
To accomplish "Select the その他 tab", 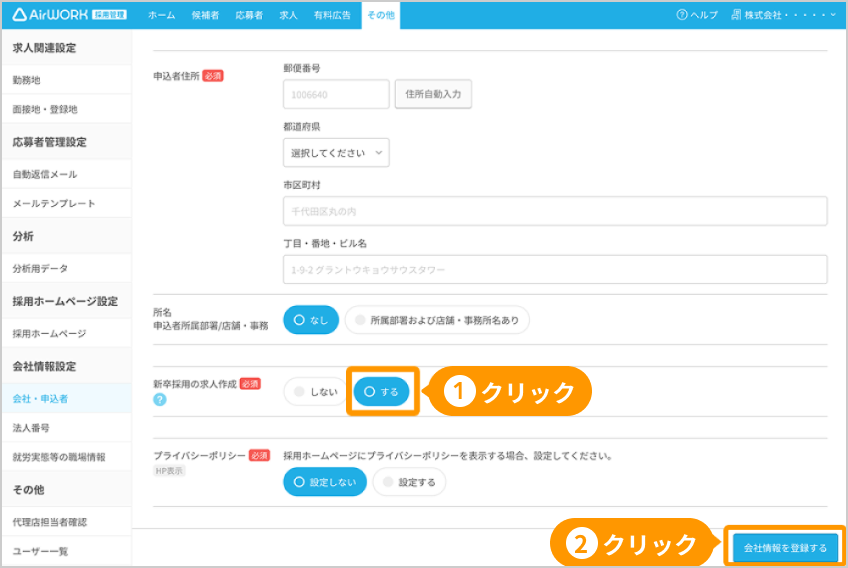I will (x=381, y=15).
